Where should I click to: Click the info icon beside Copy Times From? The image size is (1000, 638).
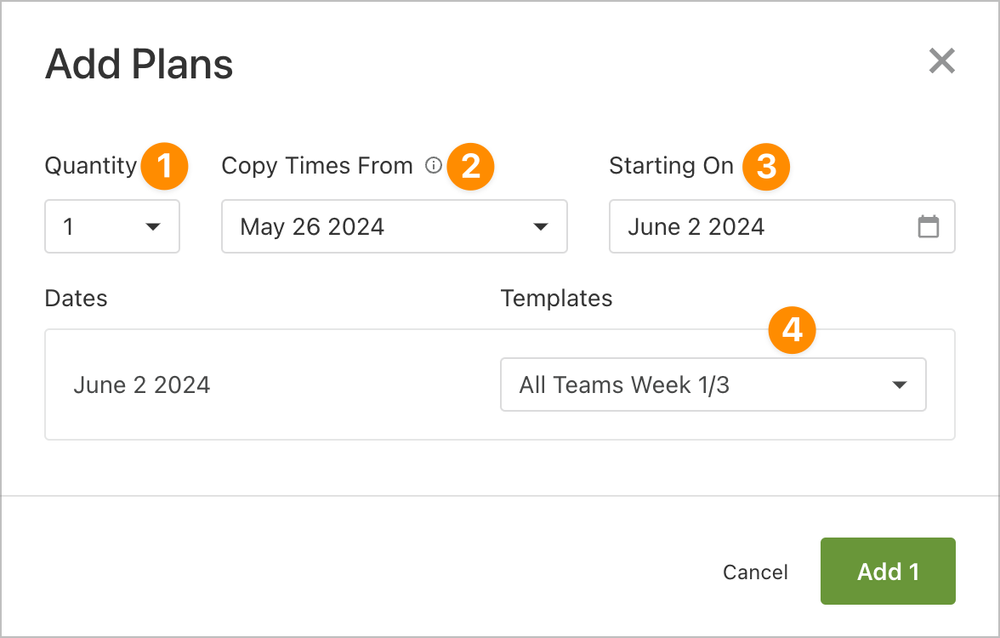point(433,166)
